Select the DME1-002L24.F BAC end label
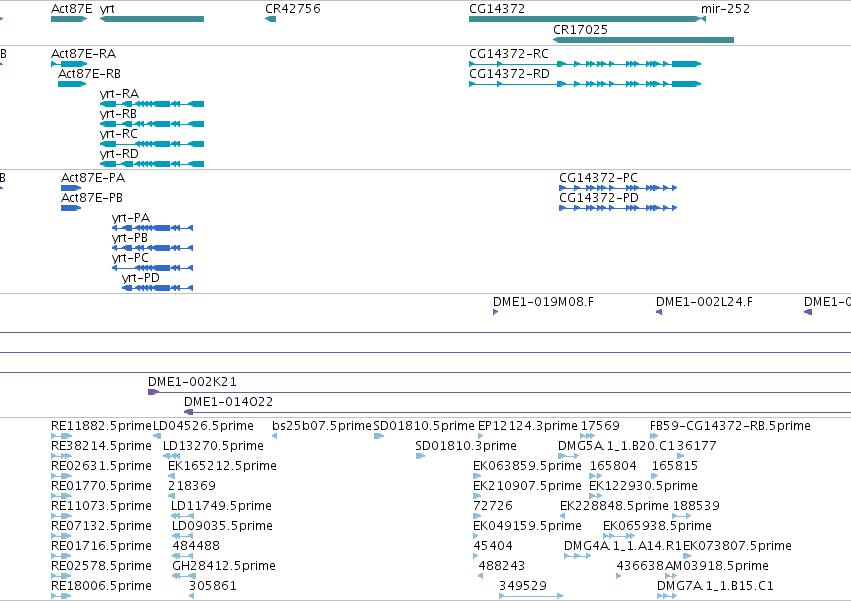The image size is (851, 601). [704, 302]
